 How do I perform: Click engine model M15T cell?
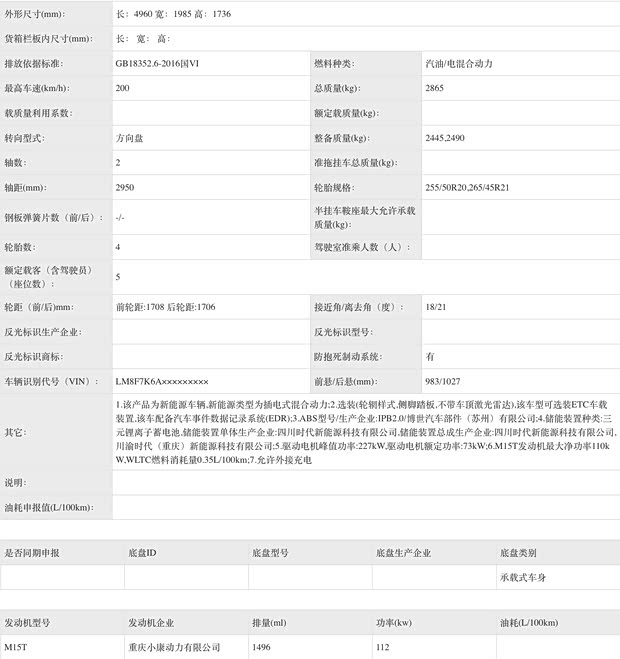16,647
